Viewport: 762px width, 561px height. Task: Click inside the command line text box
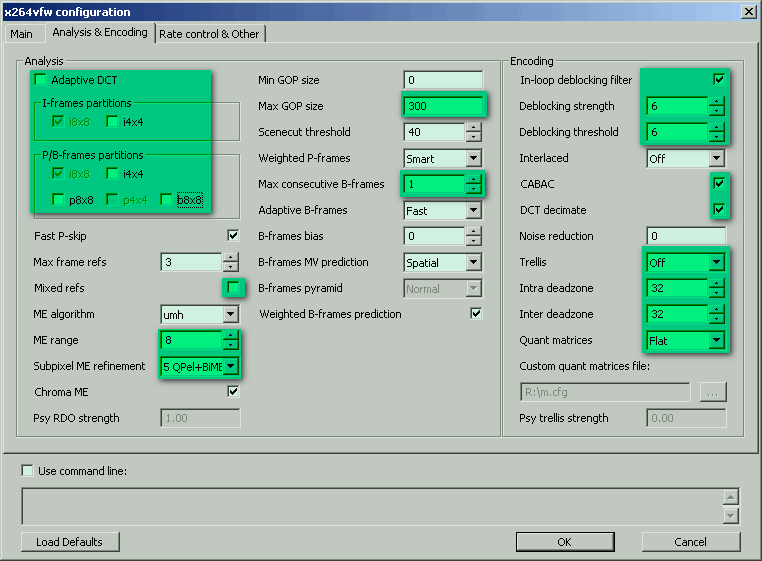(372, 506)
